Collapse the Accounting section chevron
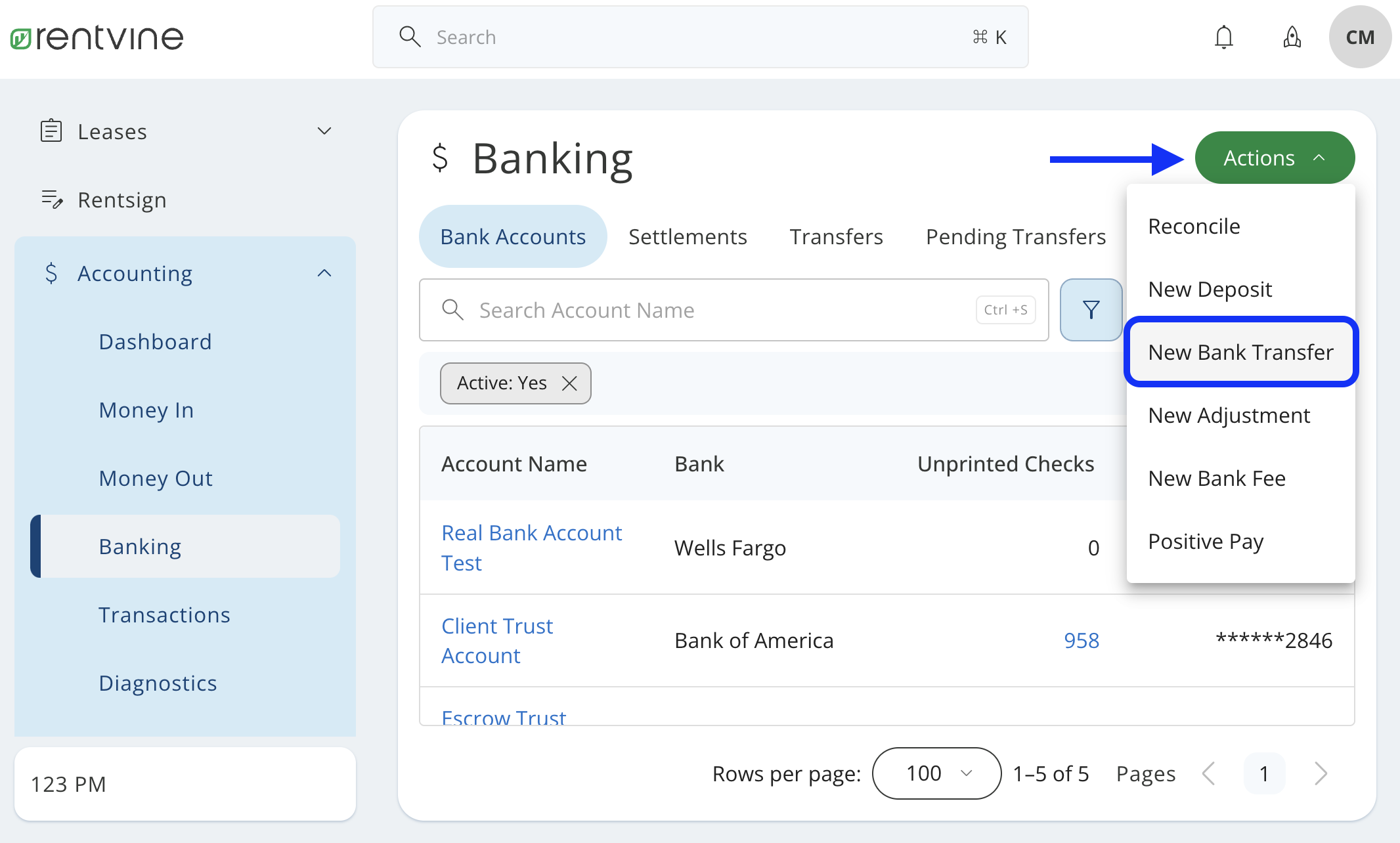This screenshot has width=1400, height=843. coord(324,272)
